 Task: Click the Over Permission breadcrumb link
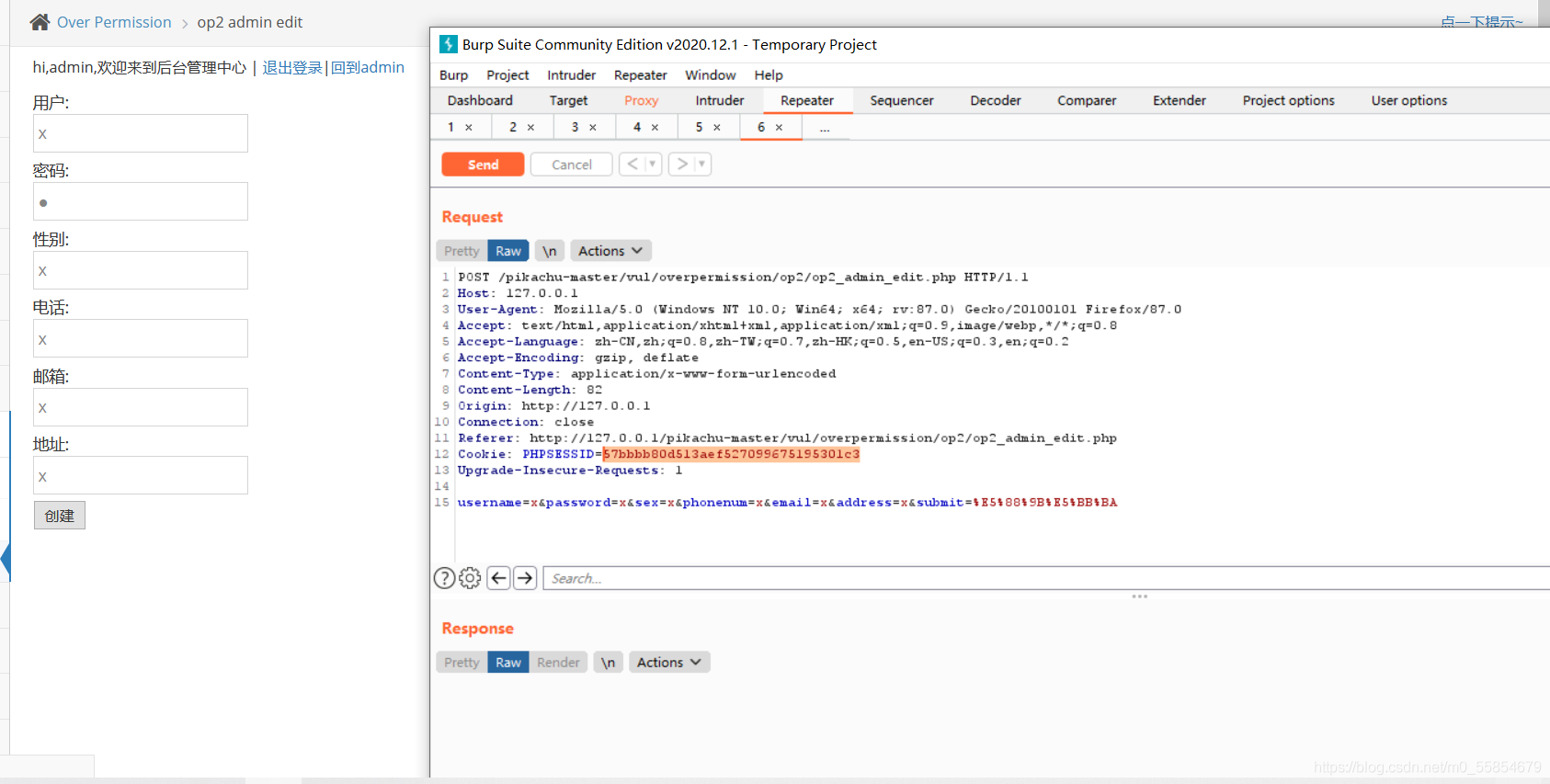coord(114,22)
